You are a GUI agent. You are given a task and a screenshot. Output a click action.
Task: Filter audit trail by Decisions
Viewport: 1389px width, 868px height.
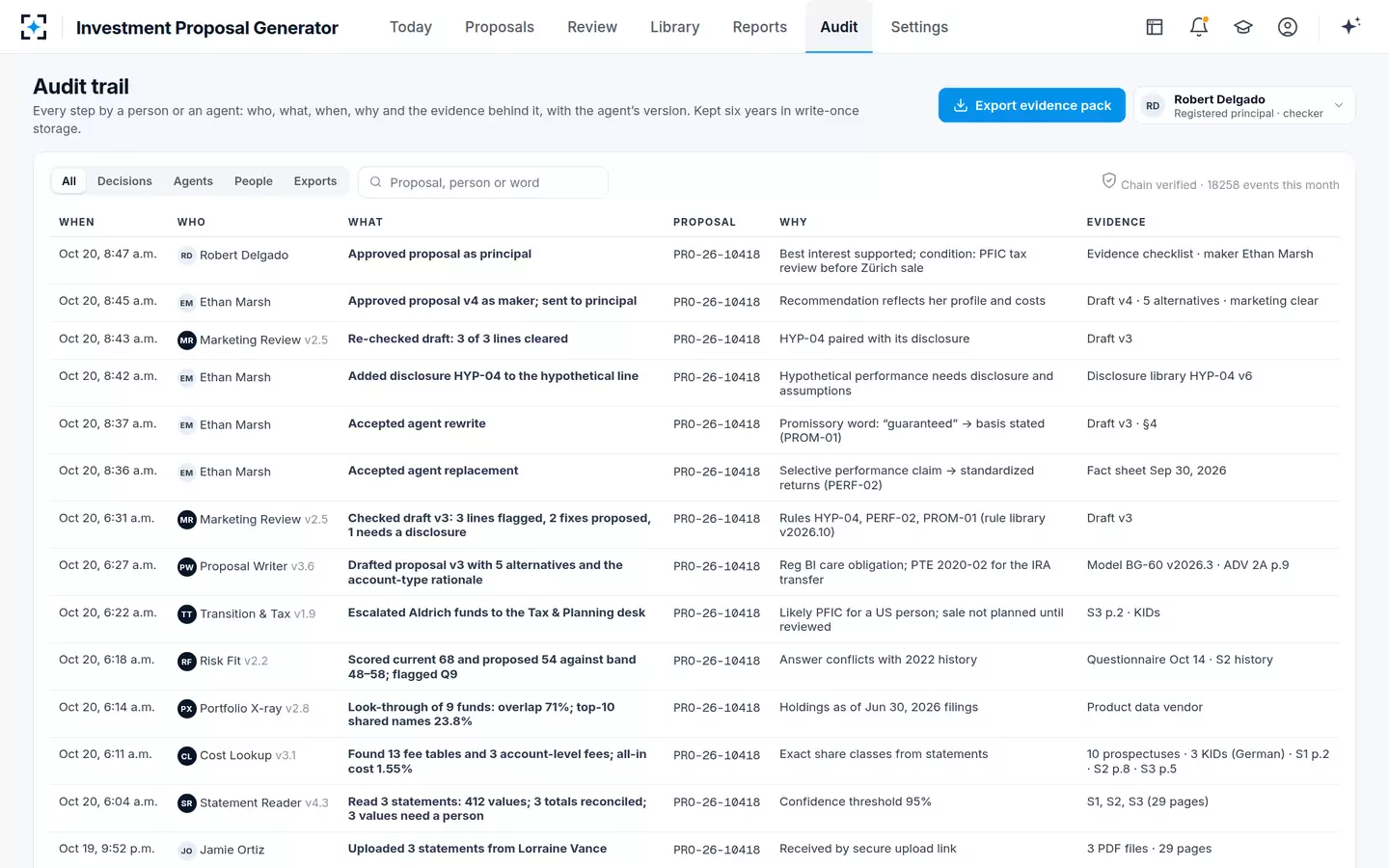tap(124, 181)
